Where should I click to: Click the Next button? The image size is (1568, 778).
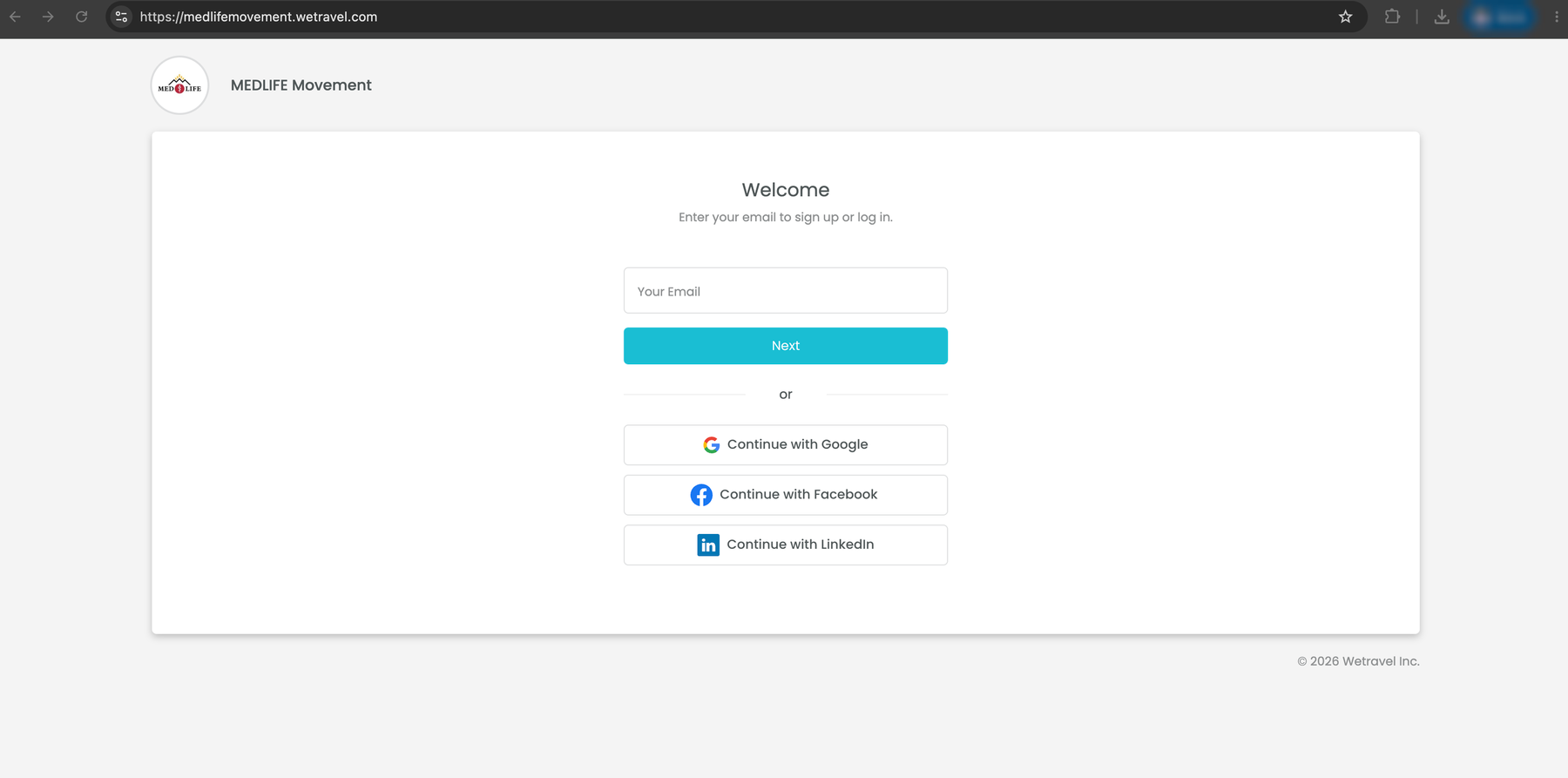click(786, 346)
